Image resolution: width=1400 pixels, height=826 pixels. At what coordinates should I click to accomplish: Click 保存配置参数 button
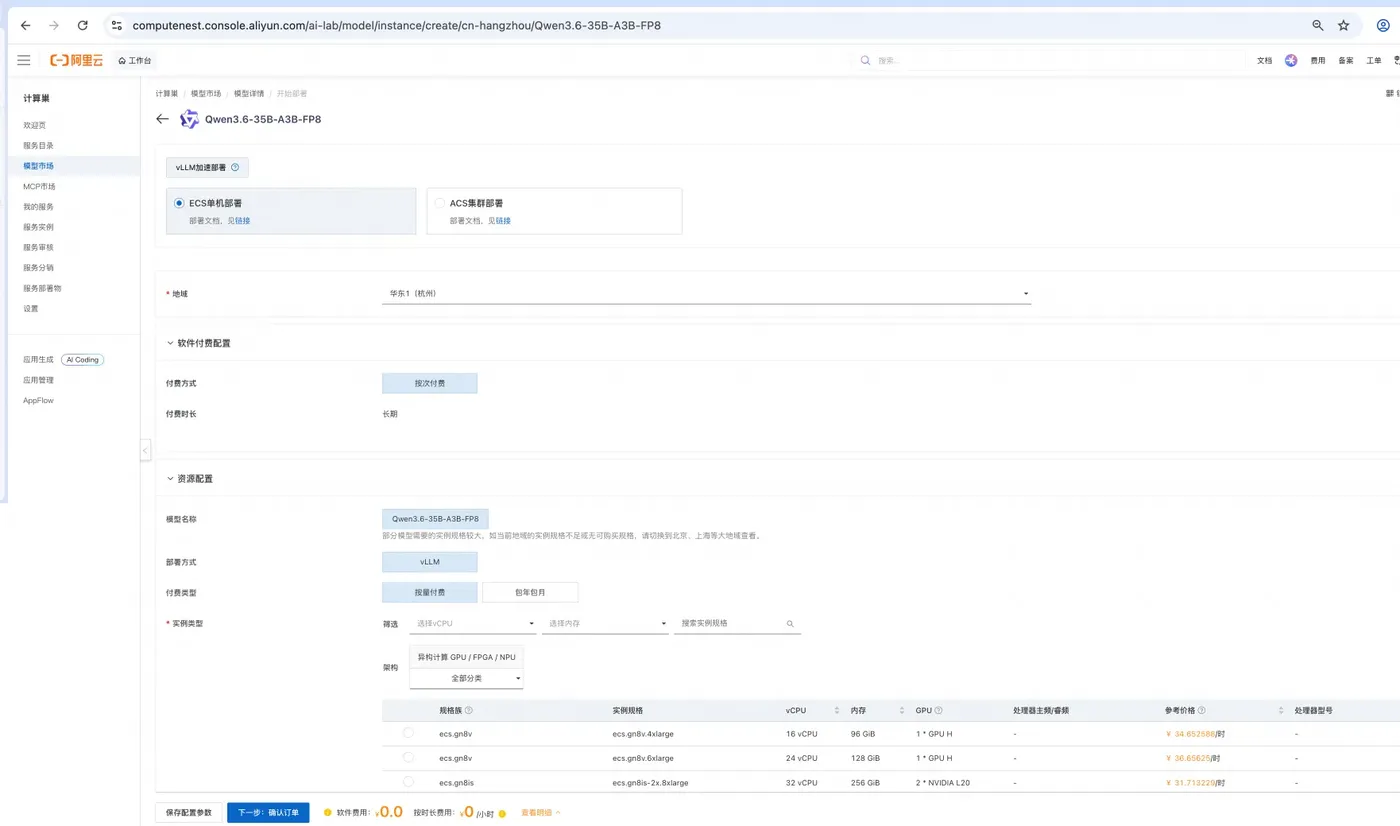click(189, 813)
